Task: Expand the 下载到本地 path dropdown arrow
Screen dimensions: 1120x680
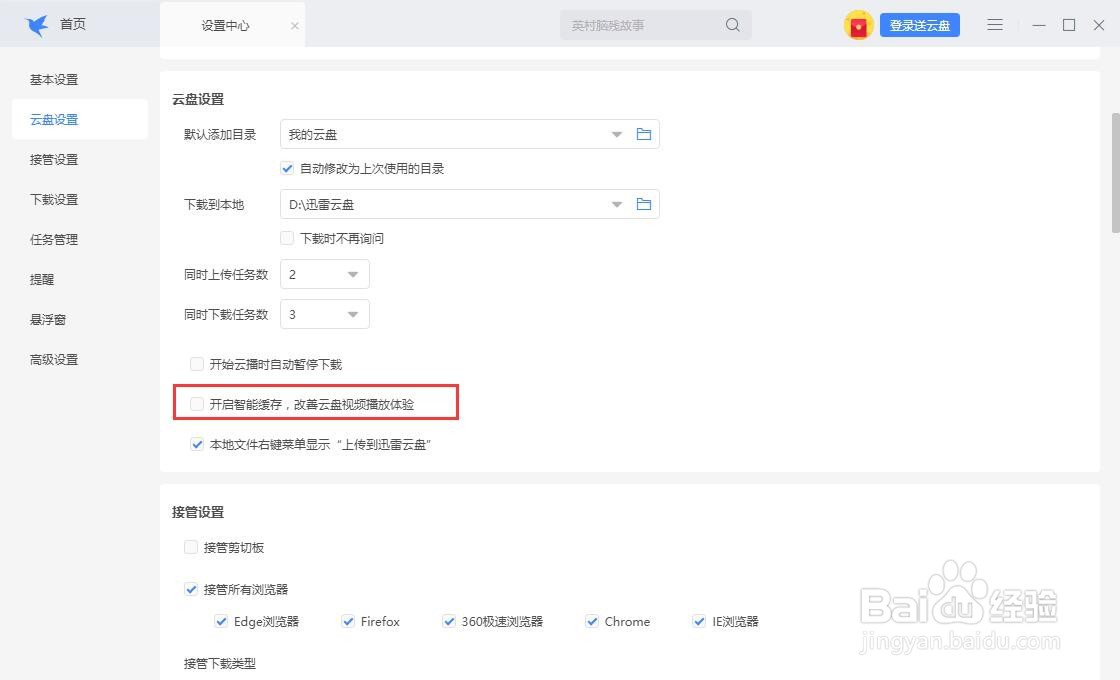Action: click(x=616, y=204)
